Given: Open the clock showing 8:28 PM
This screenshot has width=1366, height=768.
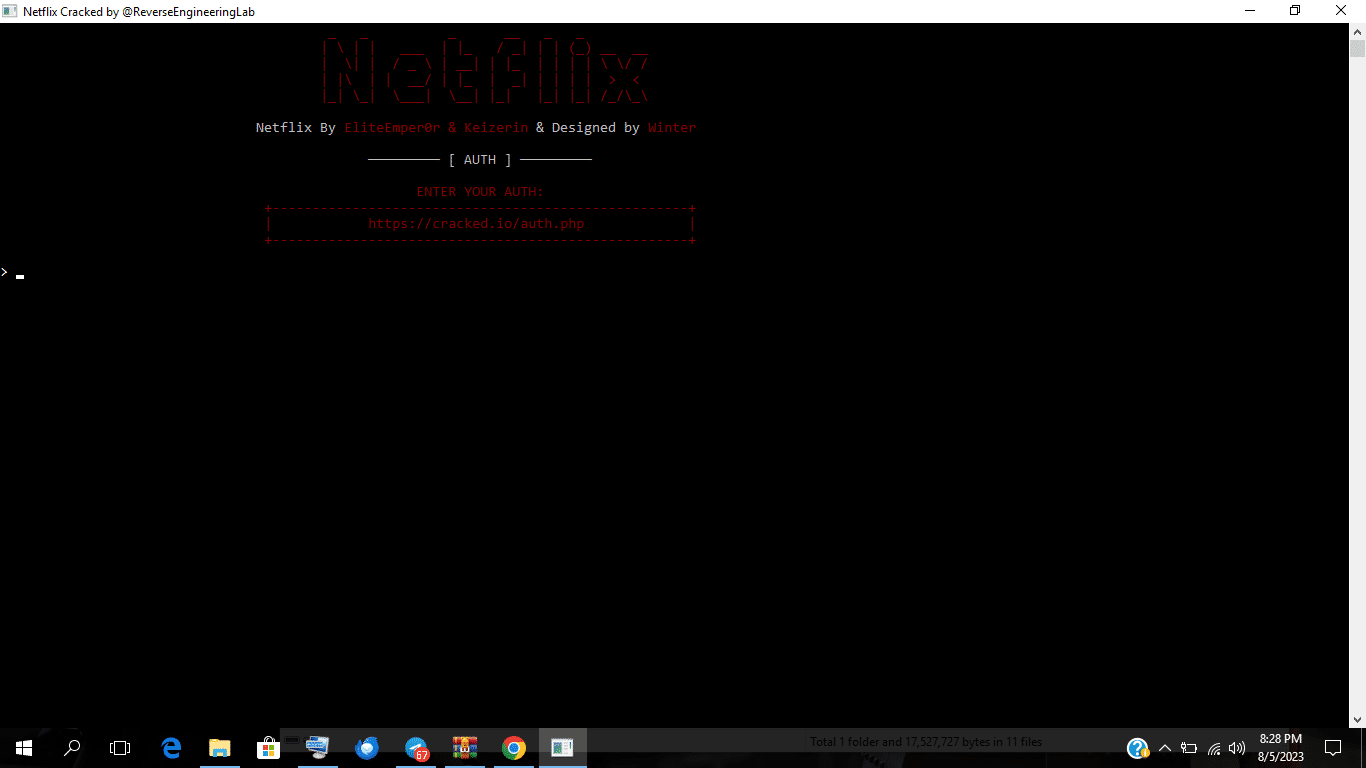Looking at the screenshot, I should [x=1279, y=747].
